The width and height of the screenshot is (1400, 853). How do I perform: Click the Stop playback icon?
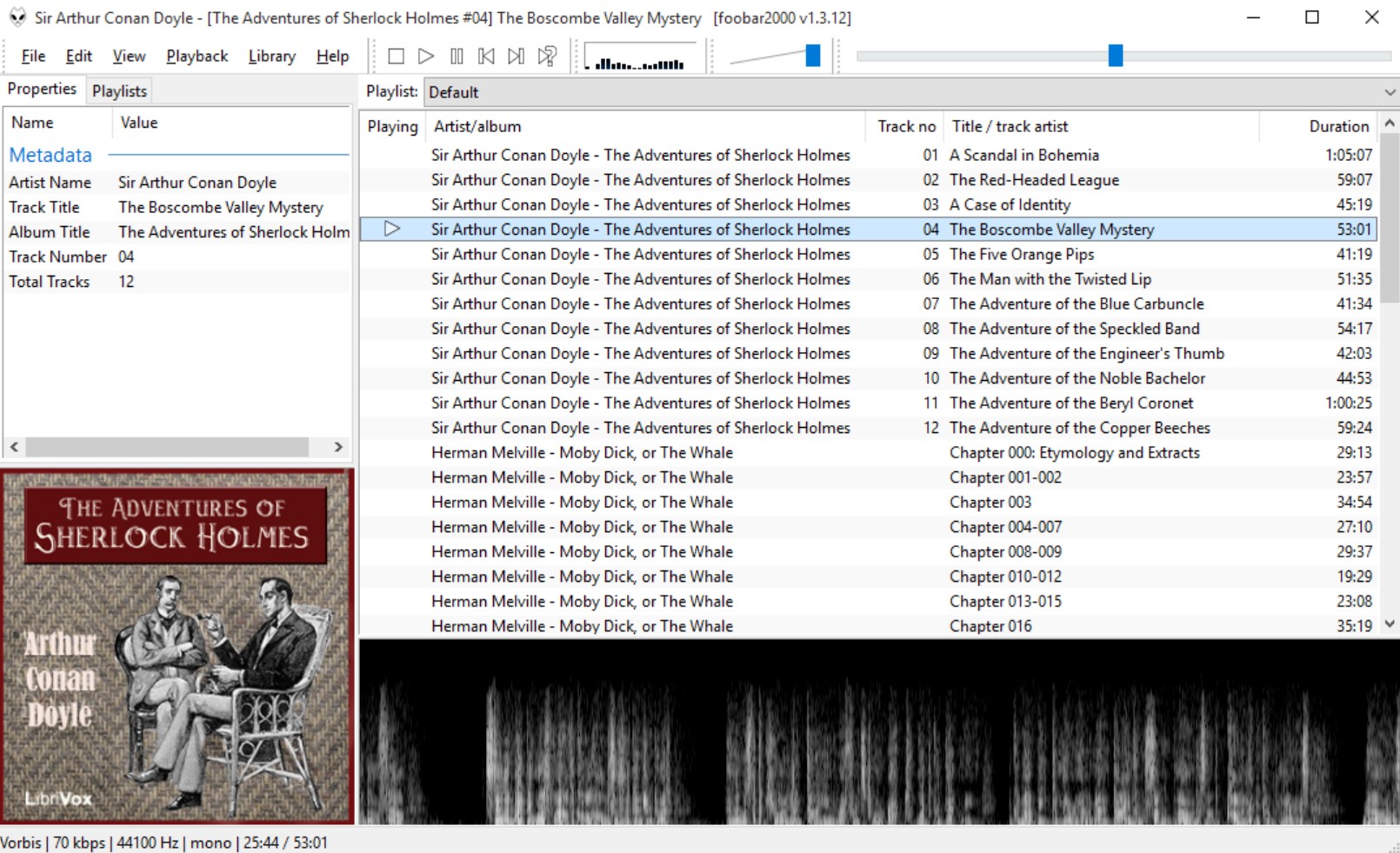click(396, 55)
